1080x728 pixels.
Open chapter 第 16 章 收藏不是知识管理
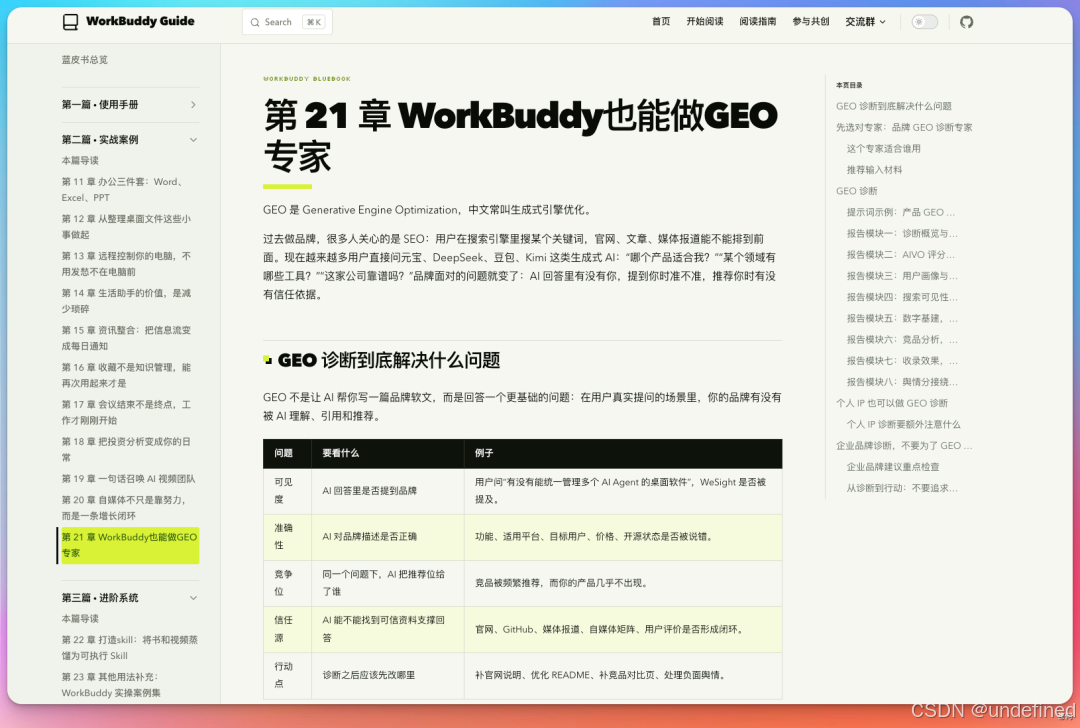126,375
